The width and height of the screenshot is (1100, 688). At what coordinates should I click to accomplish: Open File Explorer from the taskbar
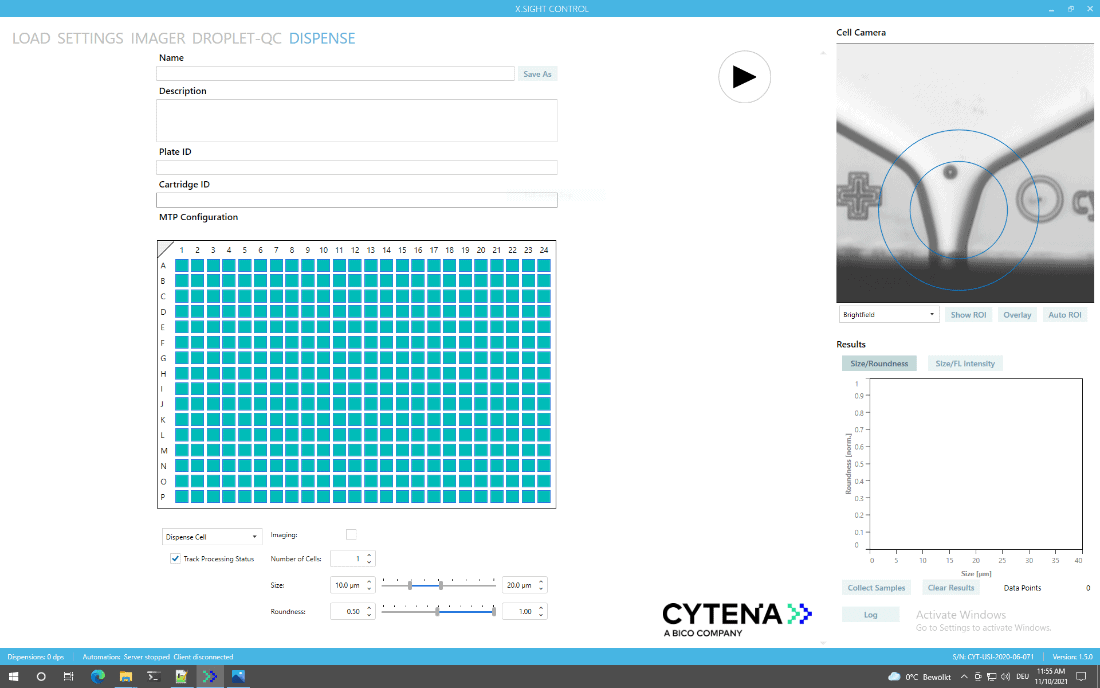[x=126, y=677]
